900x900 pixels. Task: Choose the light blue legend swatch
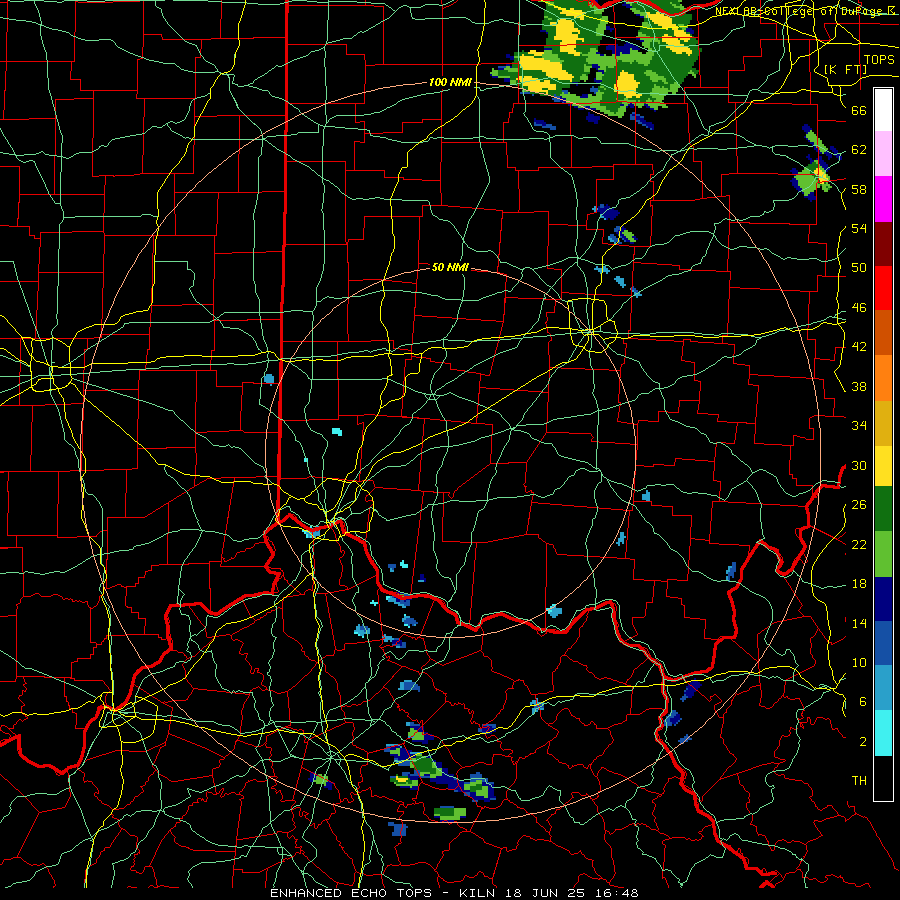[883, 688]
